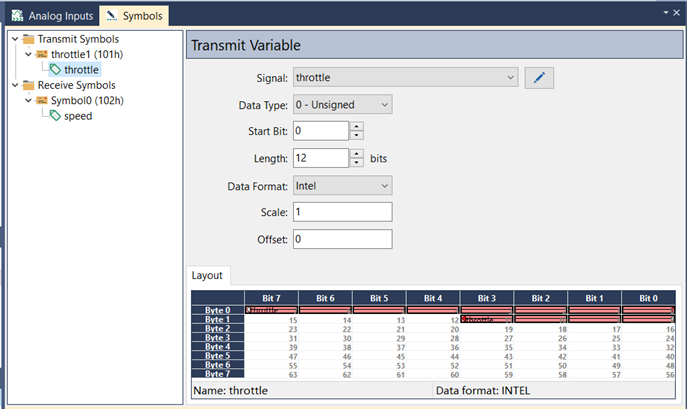Screen dimensions: 687x409
Task: Click the Offset input field
Action: pos(343,239)
